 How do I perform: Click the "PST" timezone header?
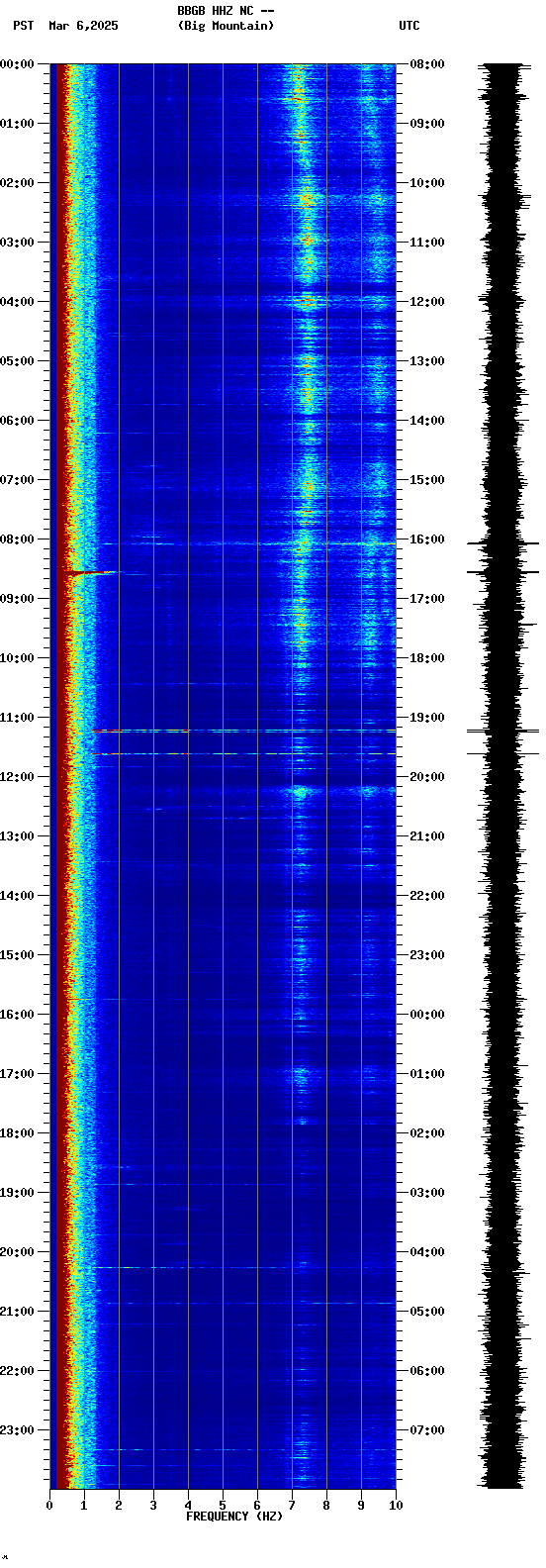point(24,26)
